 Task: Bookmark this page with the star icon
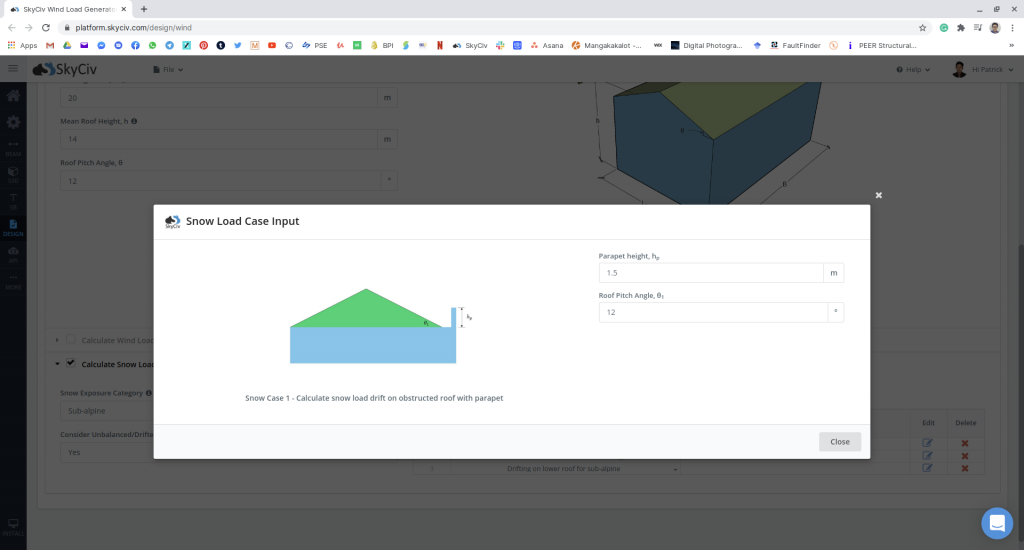[x=922, y=27]
